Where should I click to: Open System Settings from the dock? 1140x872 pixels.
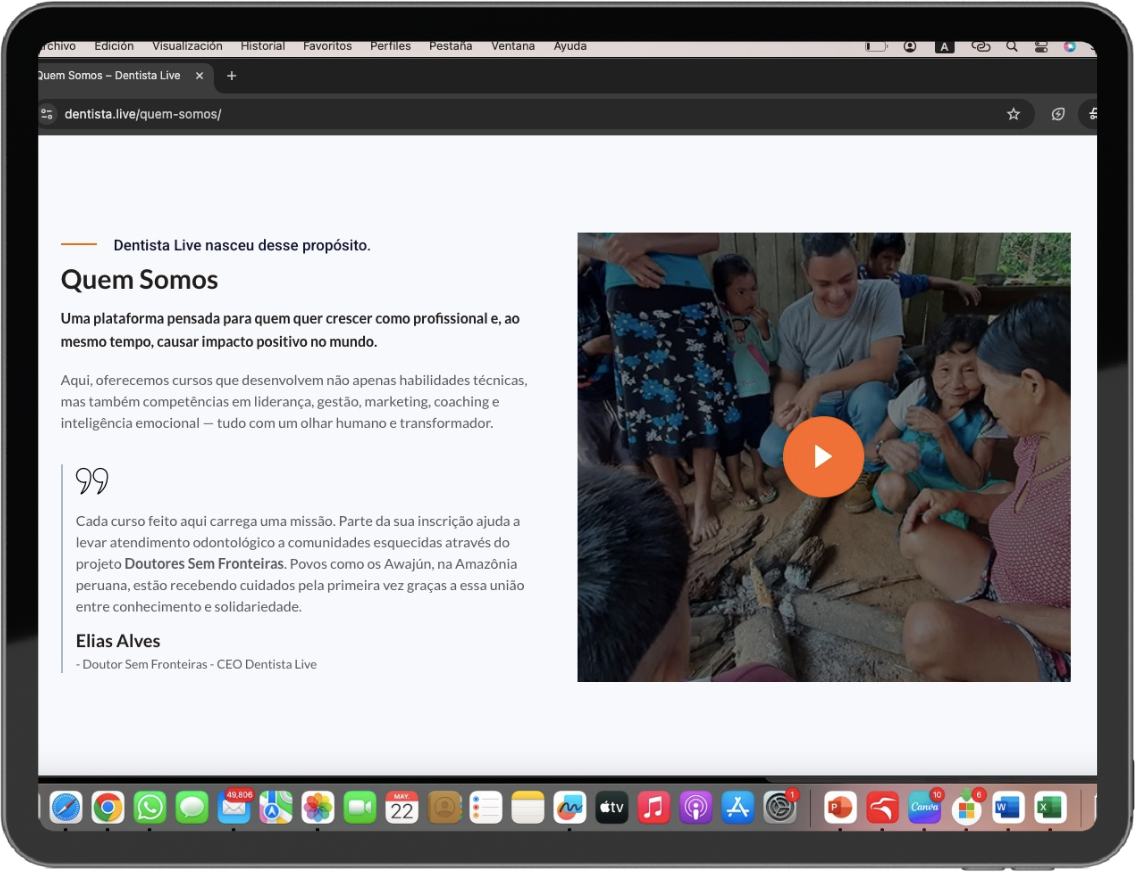pyautogui.click(x=779, y=807)
